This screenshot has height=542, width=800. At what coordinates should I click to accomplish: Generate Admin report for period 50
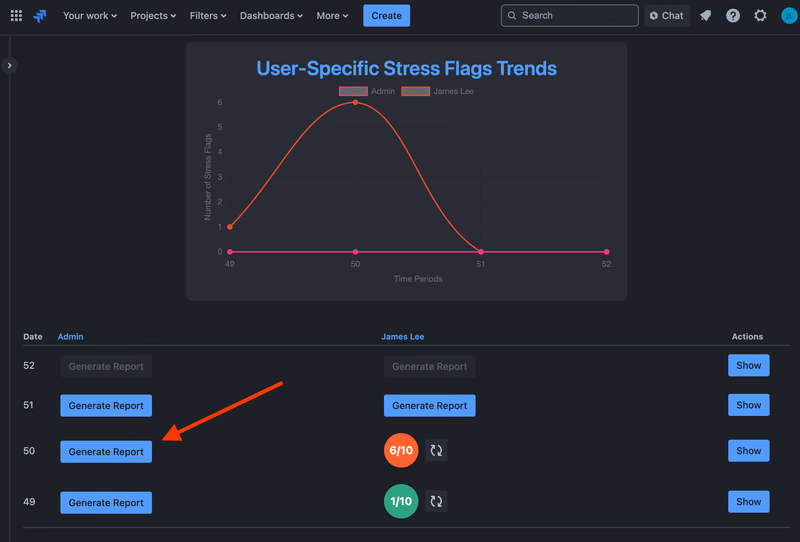click(x=106, y=452)
